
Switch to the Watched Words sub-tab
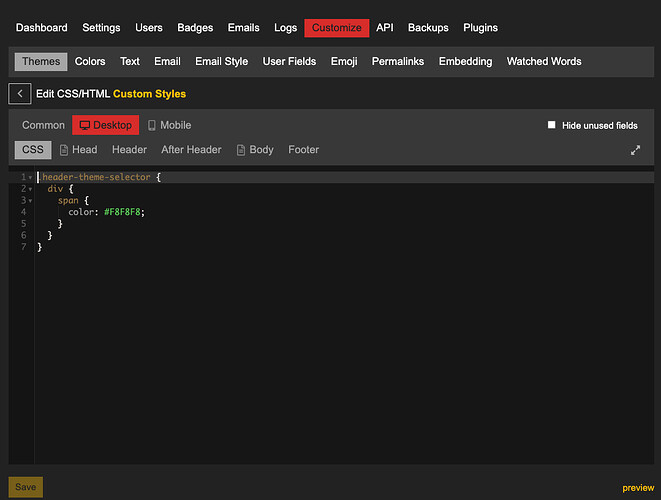(544, 62)
